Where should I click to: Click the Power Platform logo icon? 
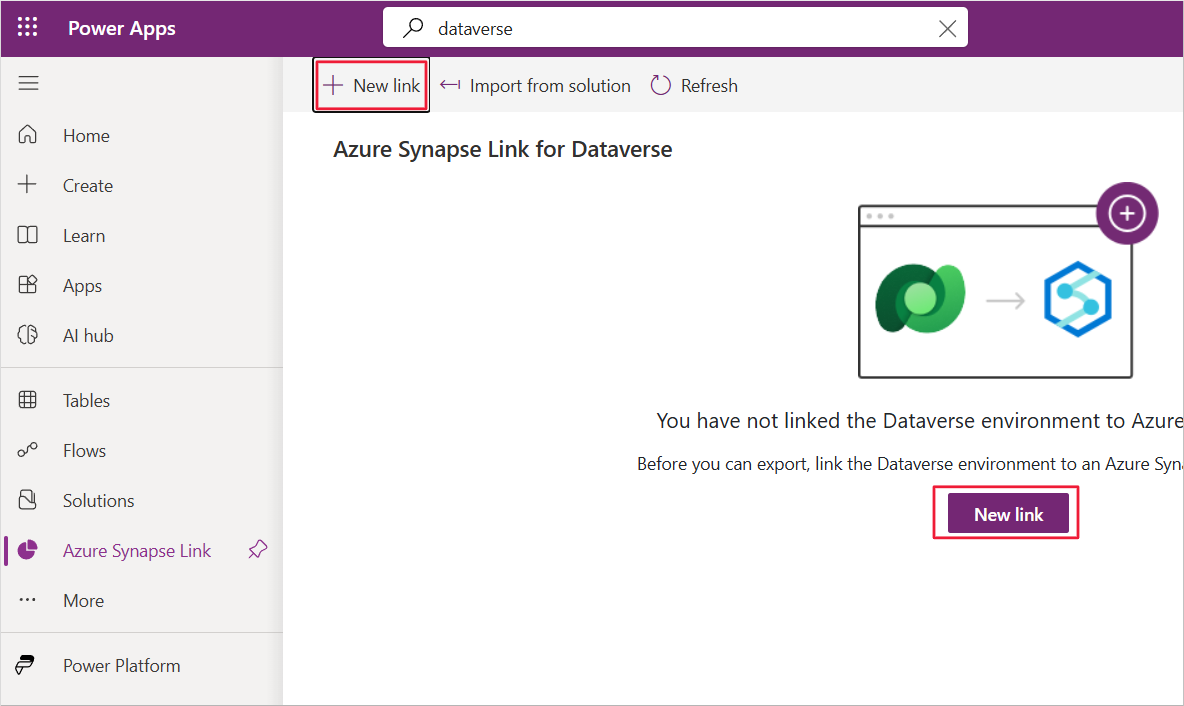pyautogui.click(x=25, y=664)
